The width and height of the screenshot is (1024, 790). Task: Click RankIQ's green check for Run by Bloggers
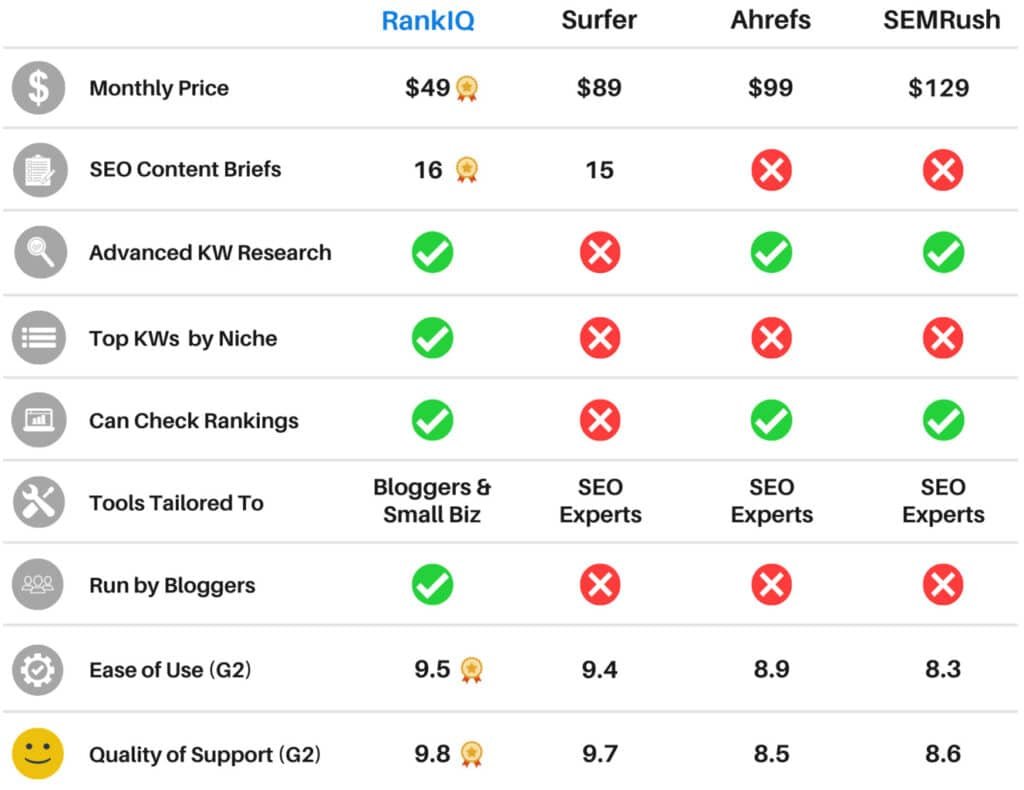[432, 585]
